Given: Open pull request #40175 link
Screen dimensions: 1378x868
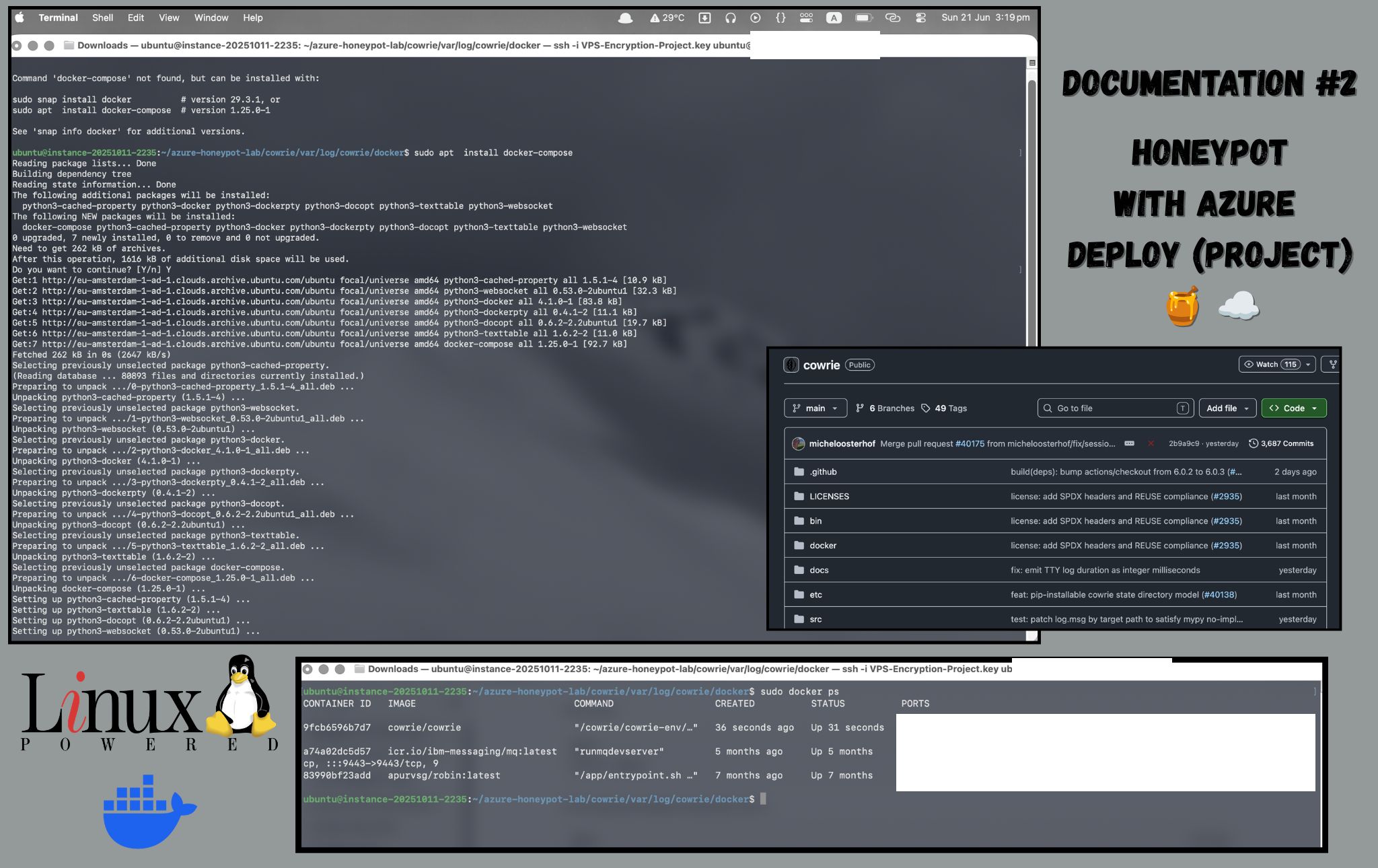Looking at the screenshot, I should (970, 443).
